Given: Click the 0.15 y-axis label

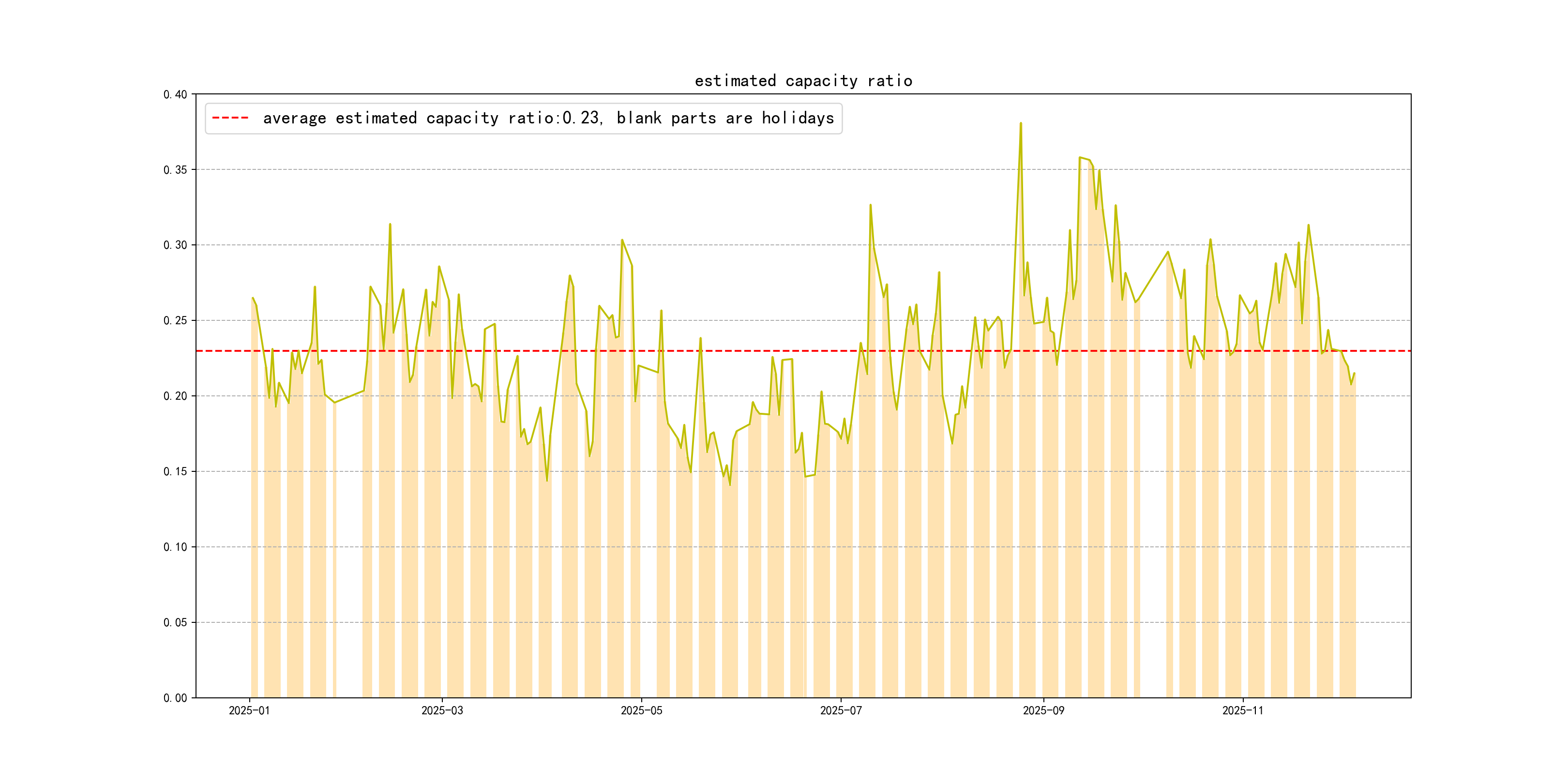Looking at the screenshot, I should 175,472.
